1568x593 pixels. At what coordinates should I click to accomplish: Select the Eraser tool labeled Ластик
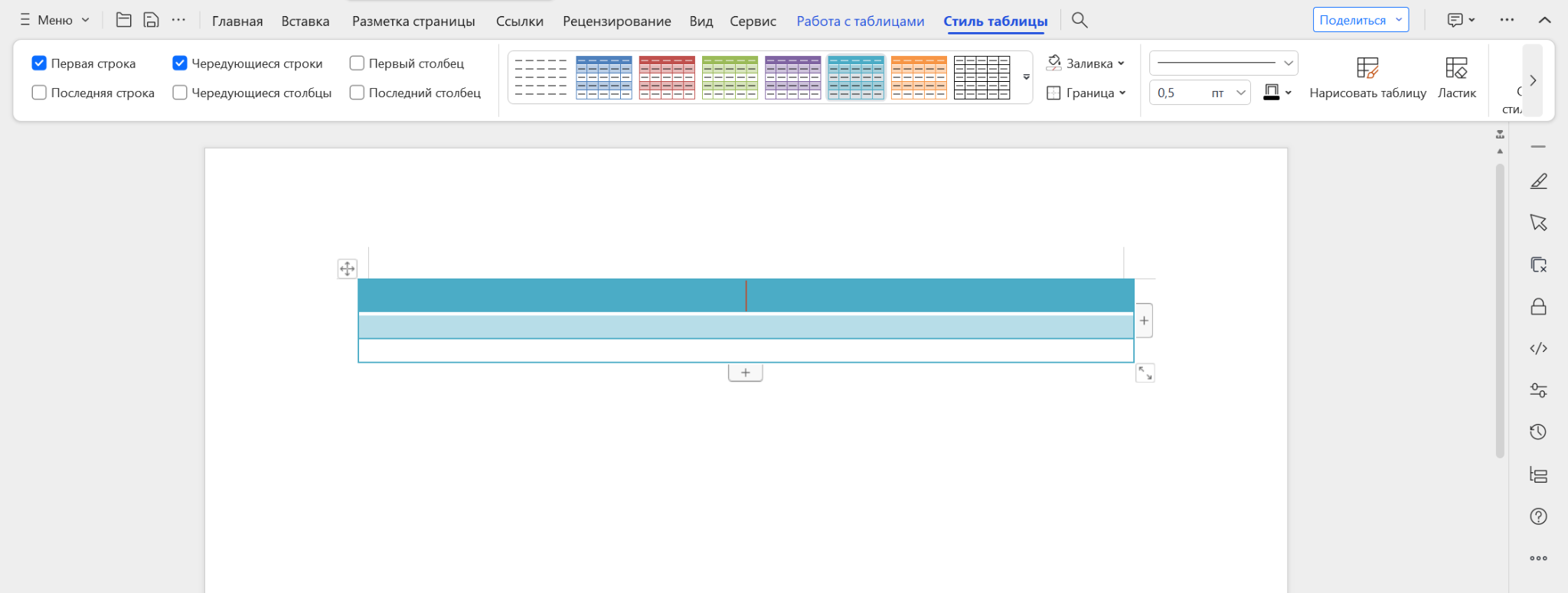click(1456, 79)
